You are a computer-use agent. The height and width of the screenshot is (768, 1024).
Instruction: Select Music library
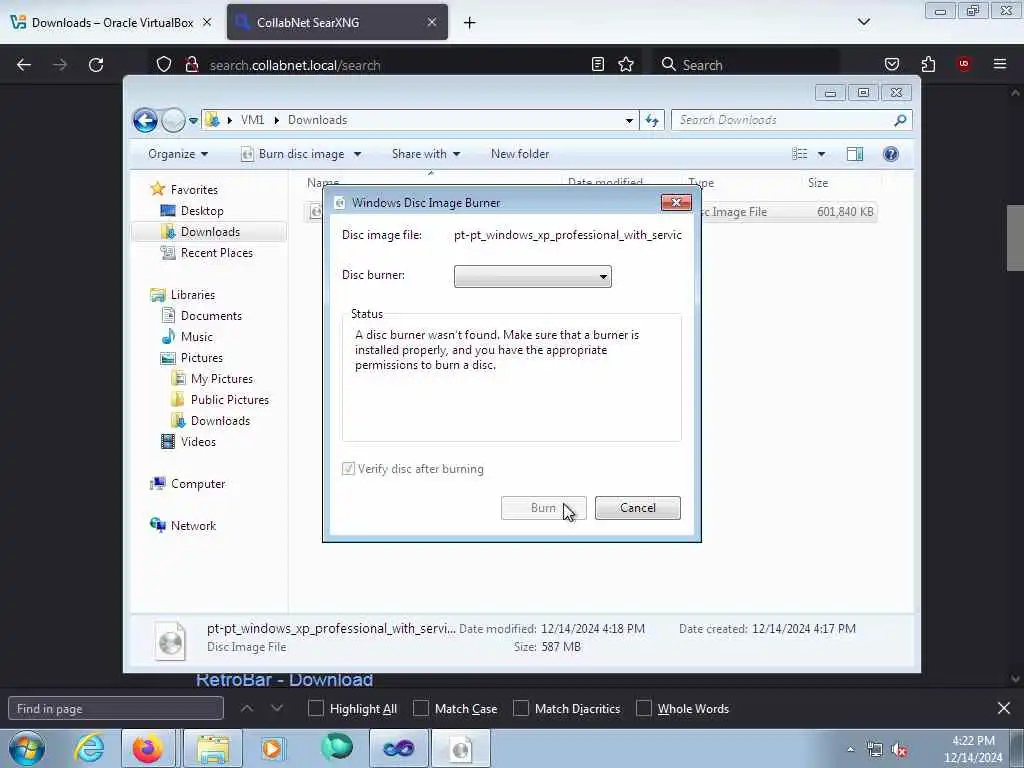click(197, 337)
